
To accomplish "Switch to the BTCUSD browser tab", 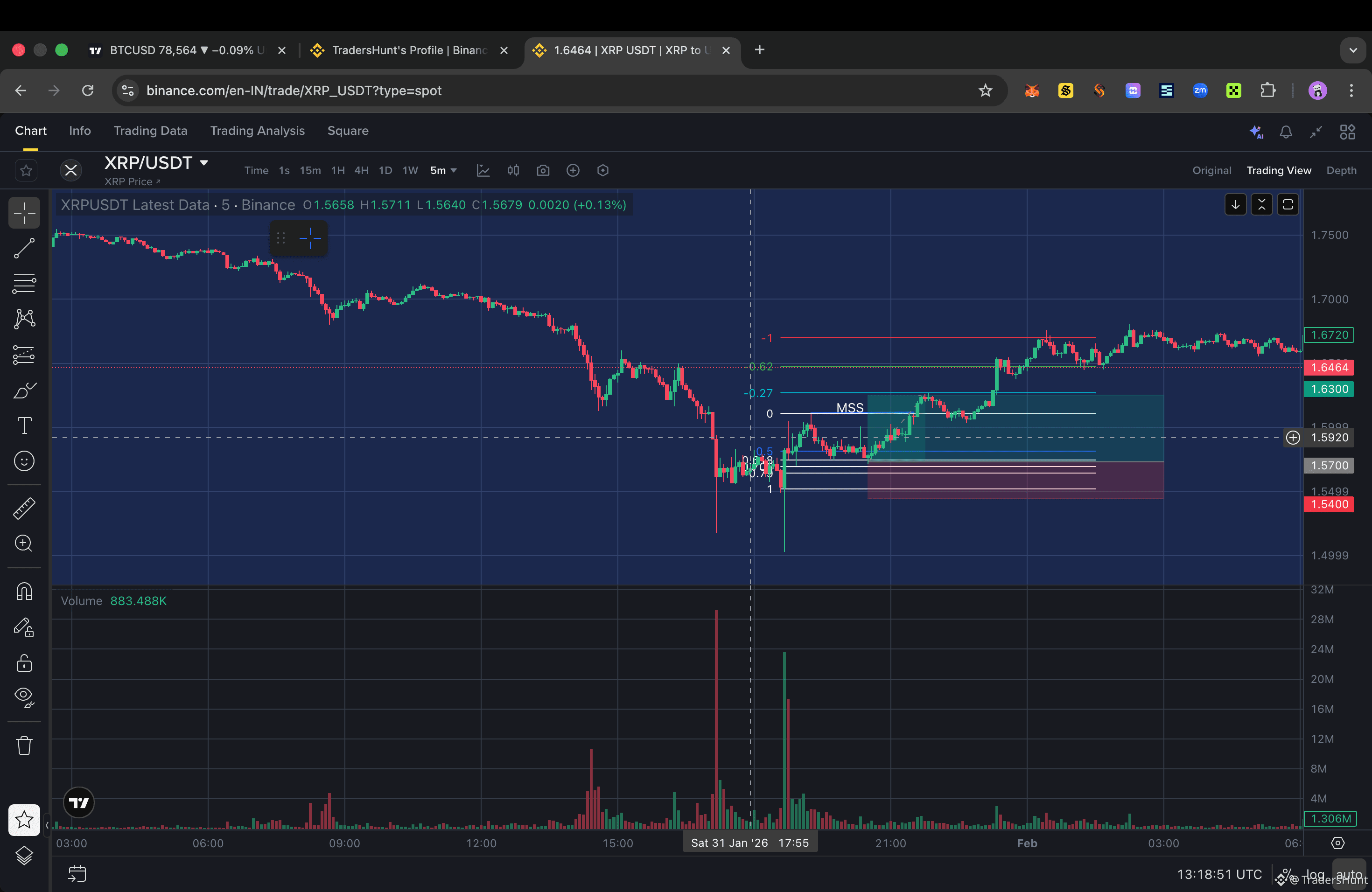I will pos(187,50).
